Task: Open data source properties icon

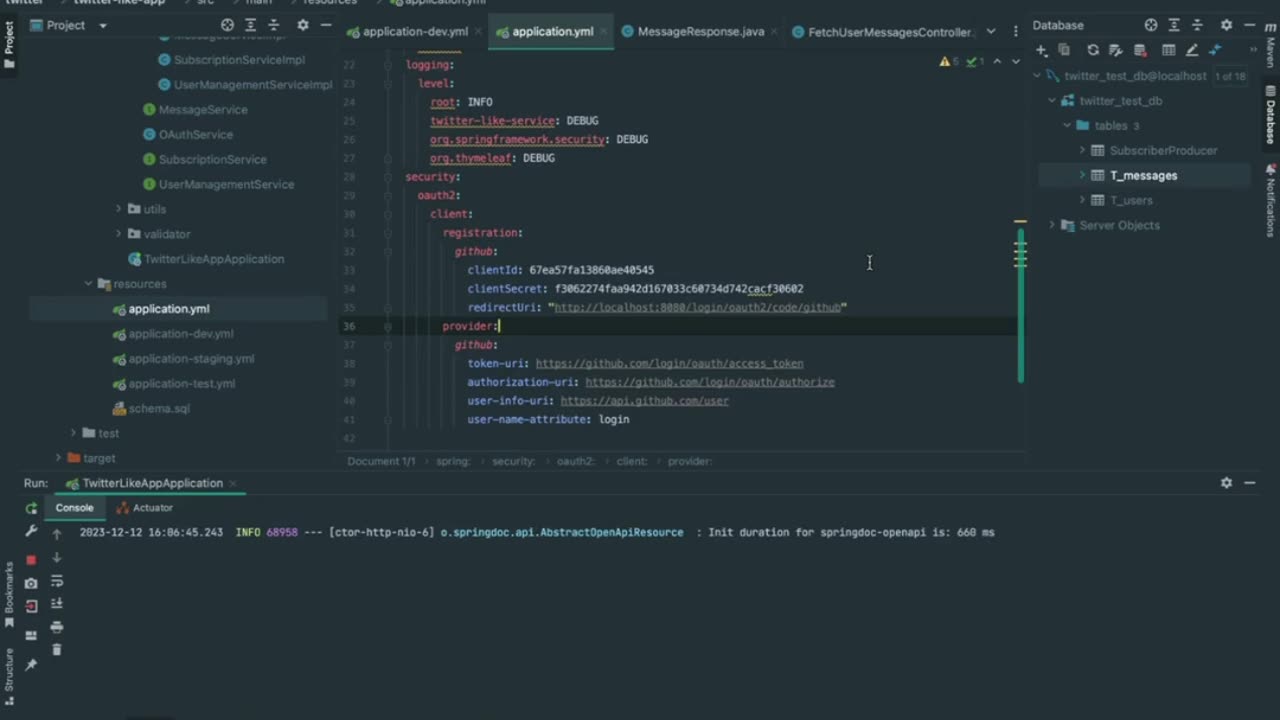Action: pyautogui.click(x=1116, y=50)
